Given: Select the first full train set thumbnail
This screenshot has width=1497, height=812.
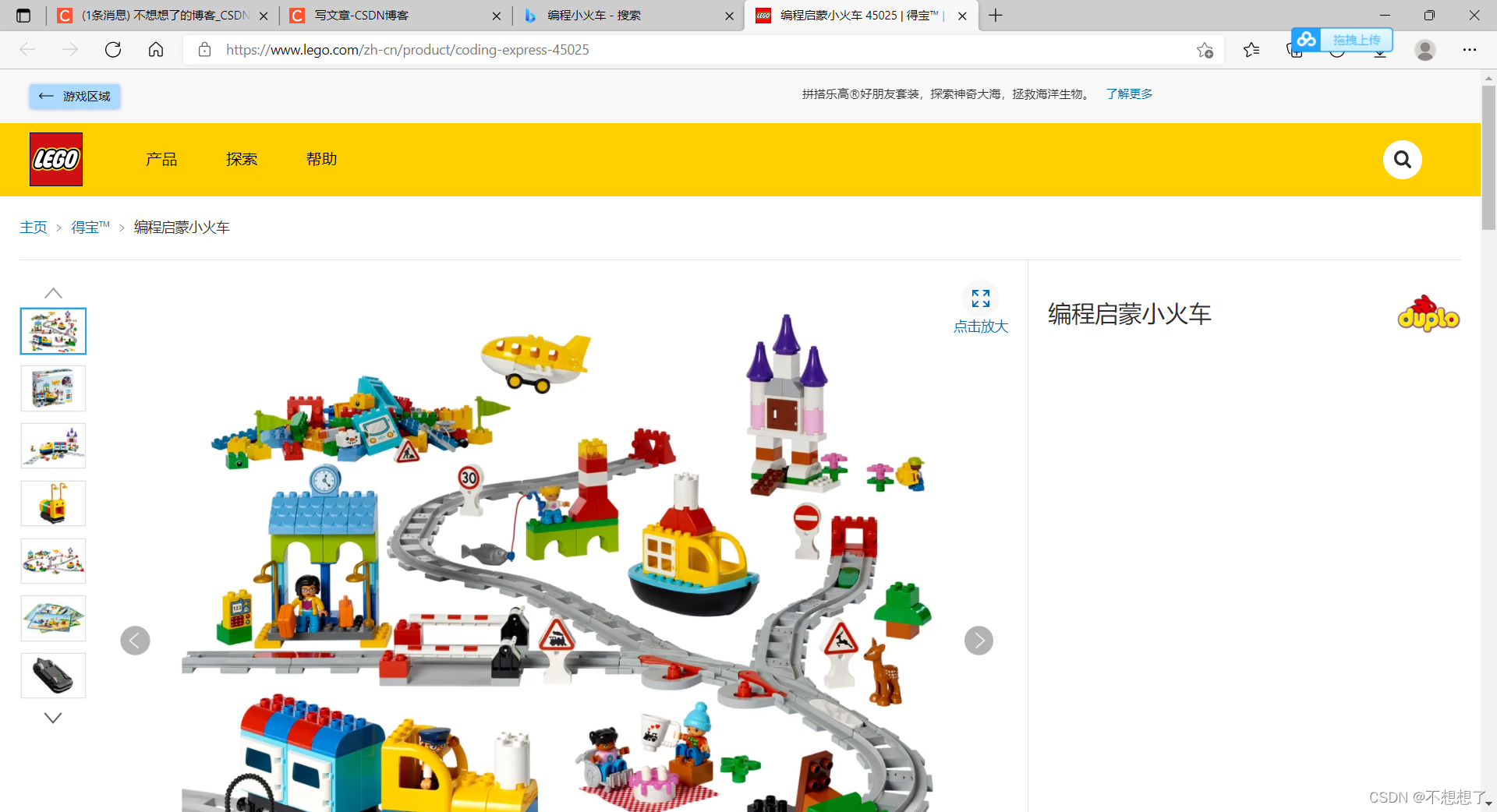Looking at the screenshot, I should [x=53, y=331].
